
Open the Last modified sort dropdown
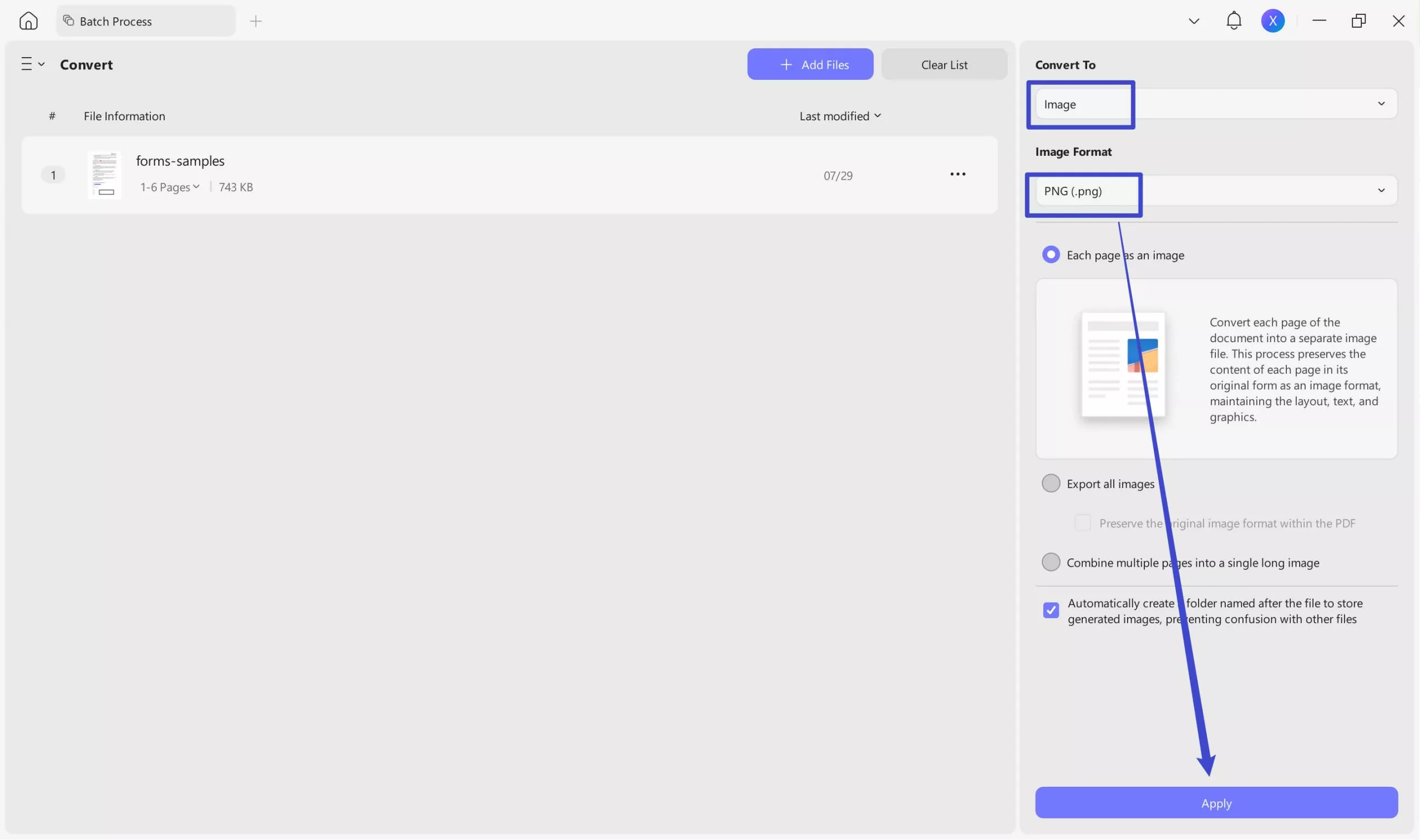(x=840, y=115)
